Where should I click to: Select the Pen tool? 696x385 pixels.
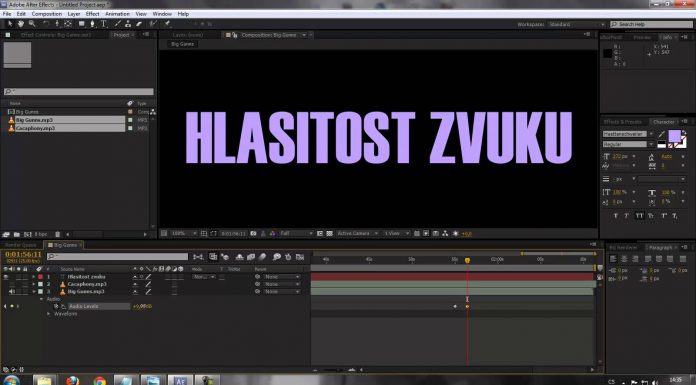click(x=92, y=24)
